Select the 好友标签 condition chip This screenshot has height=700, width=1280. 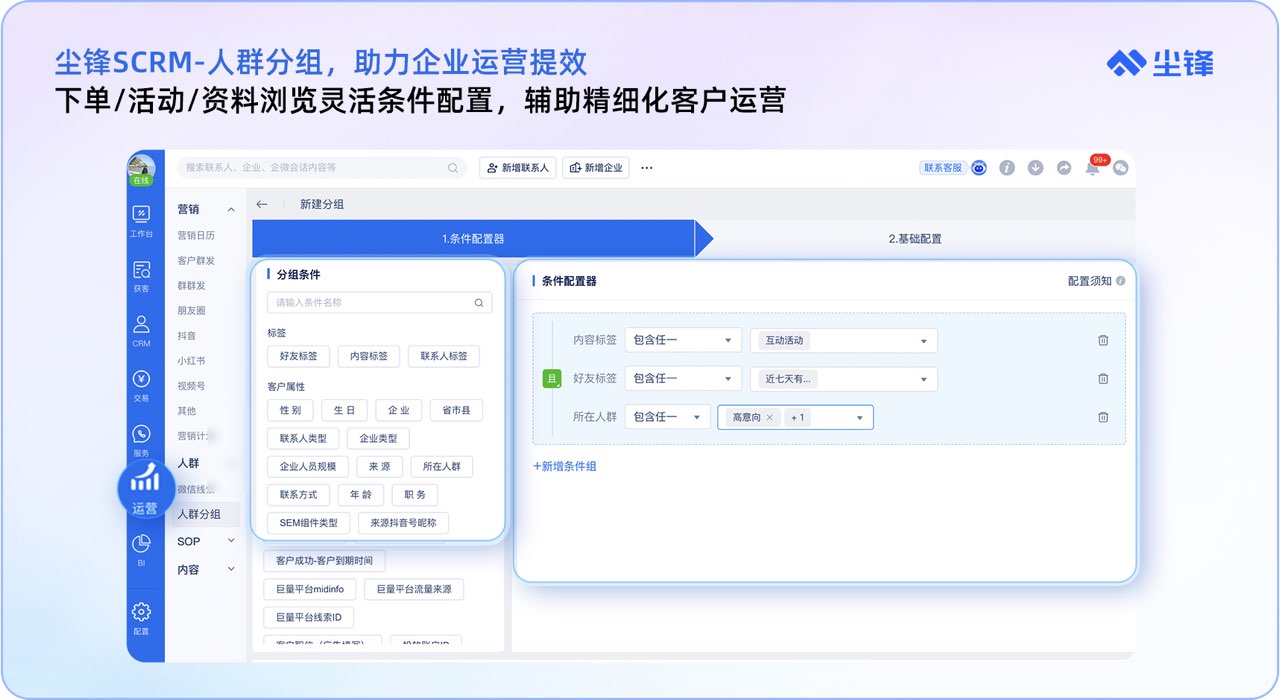(x=298, y=356)
